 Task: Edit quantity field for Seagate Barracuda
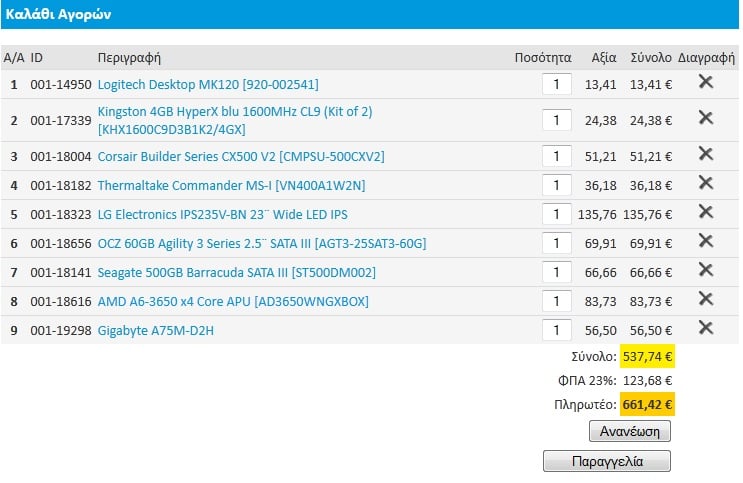coord(557,273)
